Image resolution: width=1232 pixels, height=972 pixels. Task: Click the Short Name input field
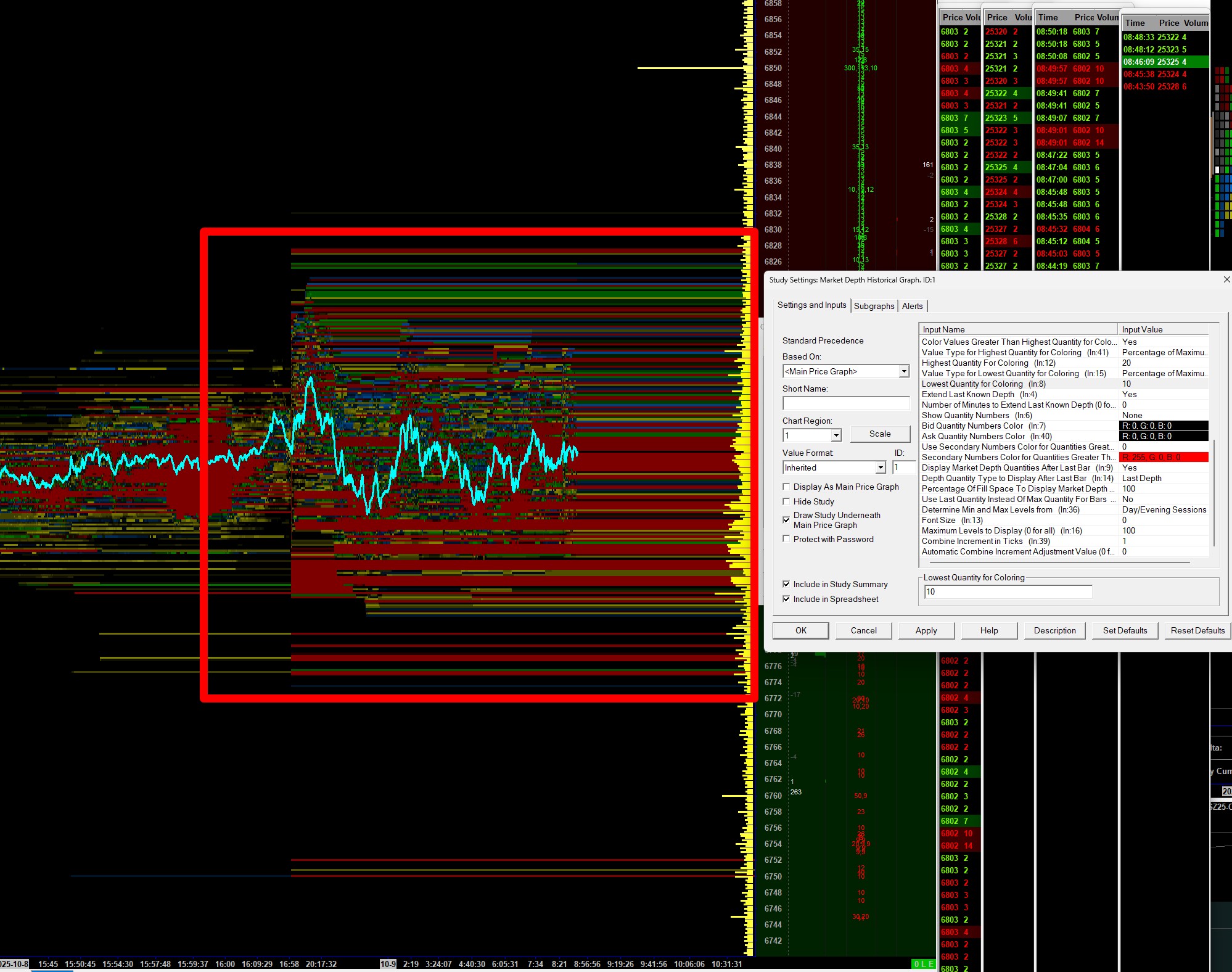click(845, 403)
